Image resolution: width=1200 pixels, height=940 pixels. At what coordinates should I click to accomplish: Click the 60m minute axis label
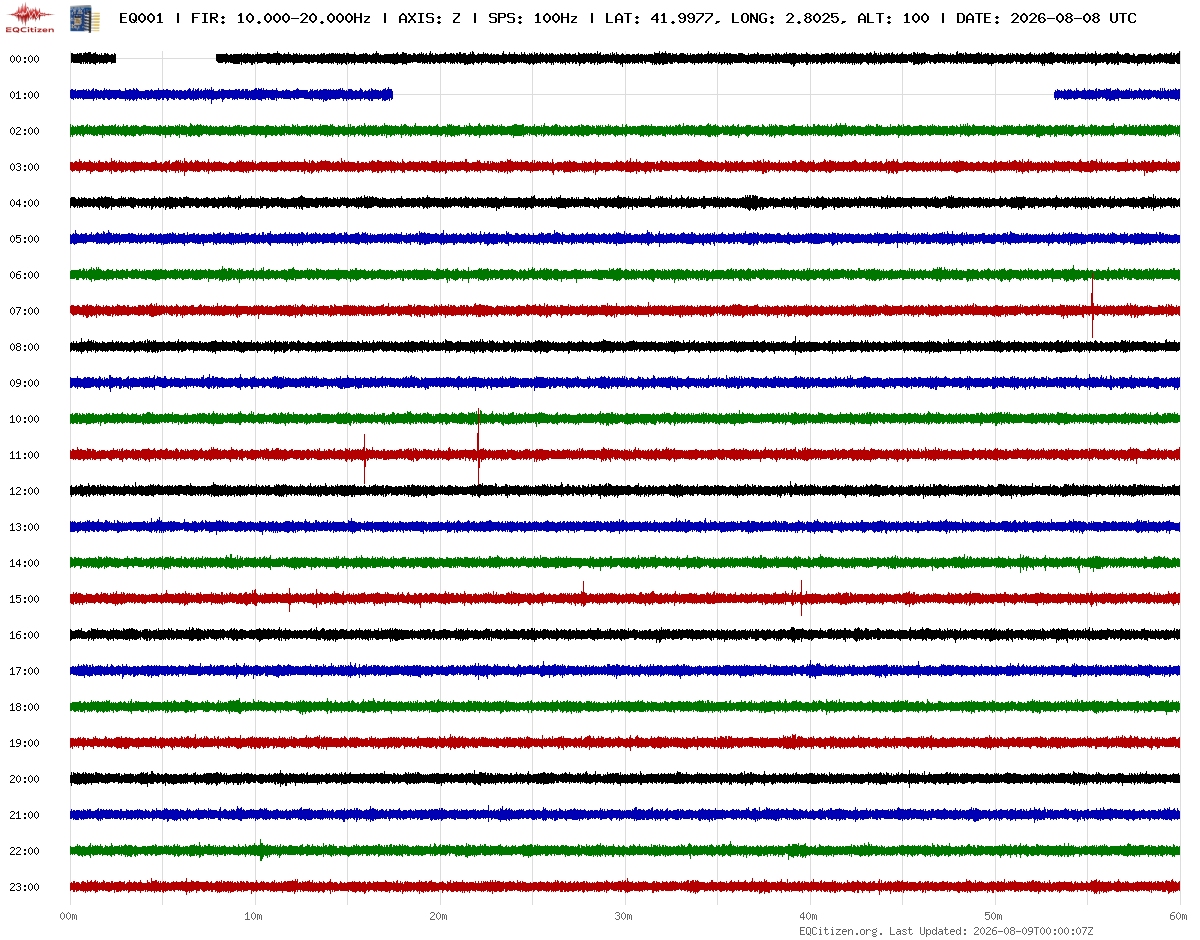pyautogui.click(x=1179, y=916)
